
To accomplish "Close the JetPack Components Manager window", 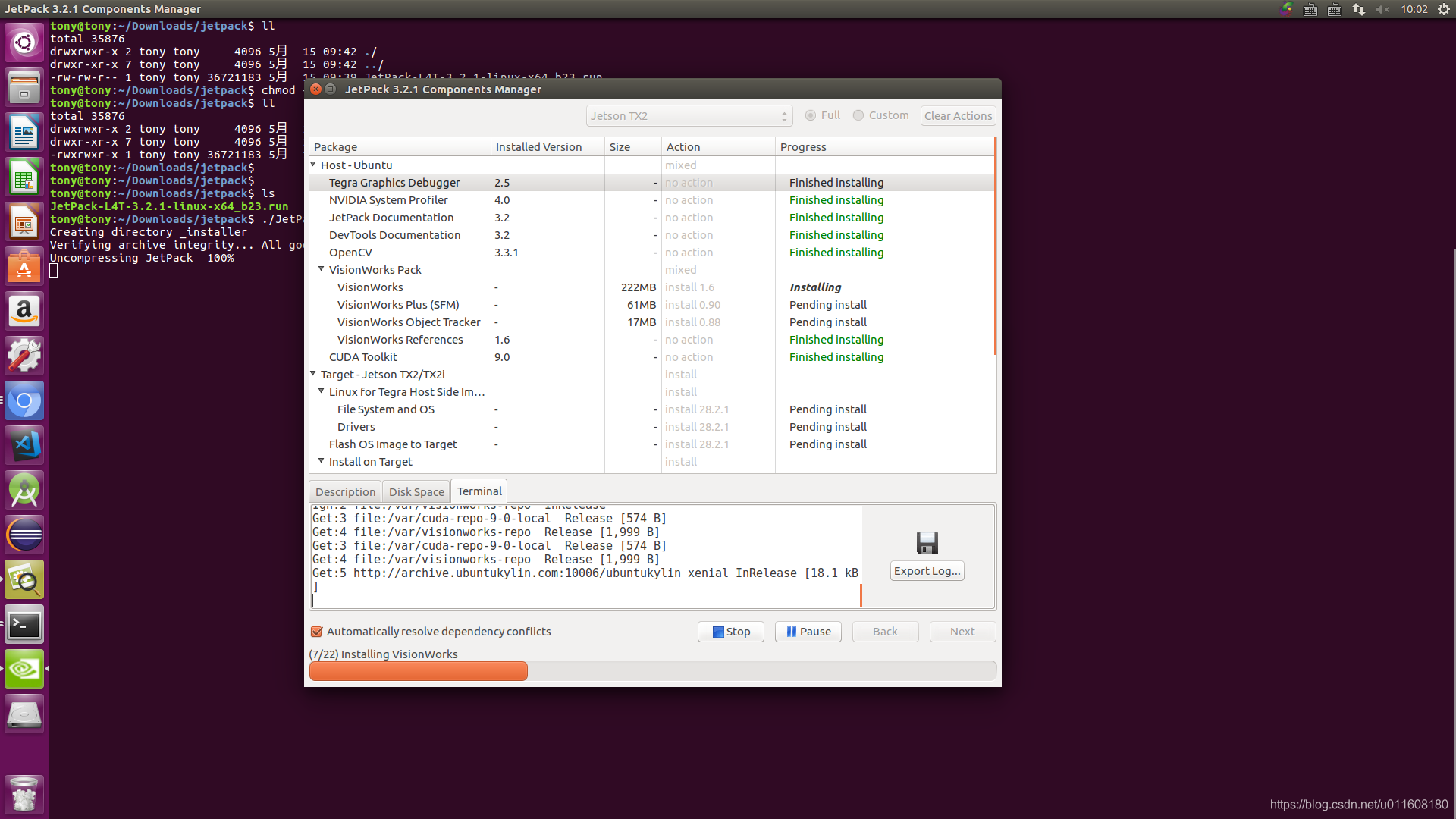I will pos(315,89).
